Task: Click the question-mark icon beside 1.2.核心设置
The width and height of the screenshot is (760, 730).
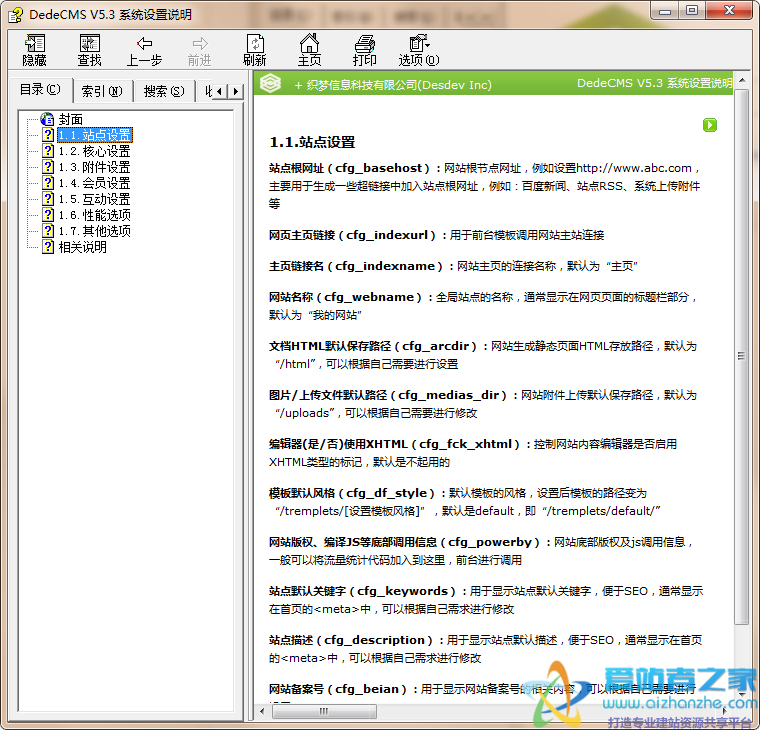Action: 48,151
